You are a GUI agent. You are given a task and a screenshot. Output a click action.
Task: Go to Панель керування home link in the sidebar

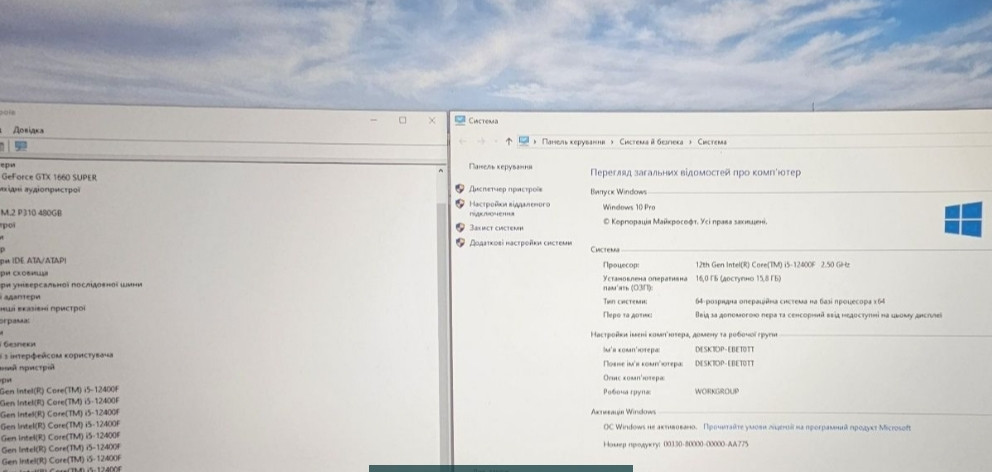500,167
